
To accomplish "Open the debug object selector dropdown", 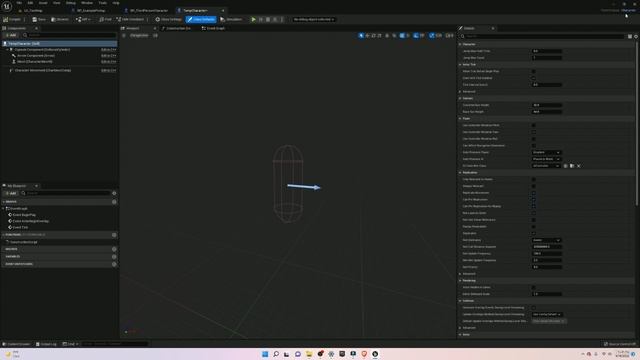I will point(313,19).
